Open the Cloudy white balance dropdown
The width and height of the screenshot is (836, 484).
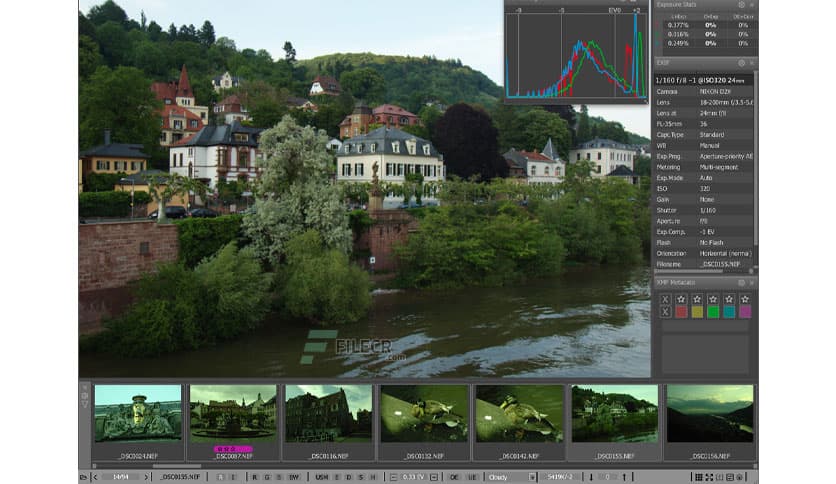pyautogui.click(x=512, y=477)
